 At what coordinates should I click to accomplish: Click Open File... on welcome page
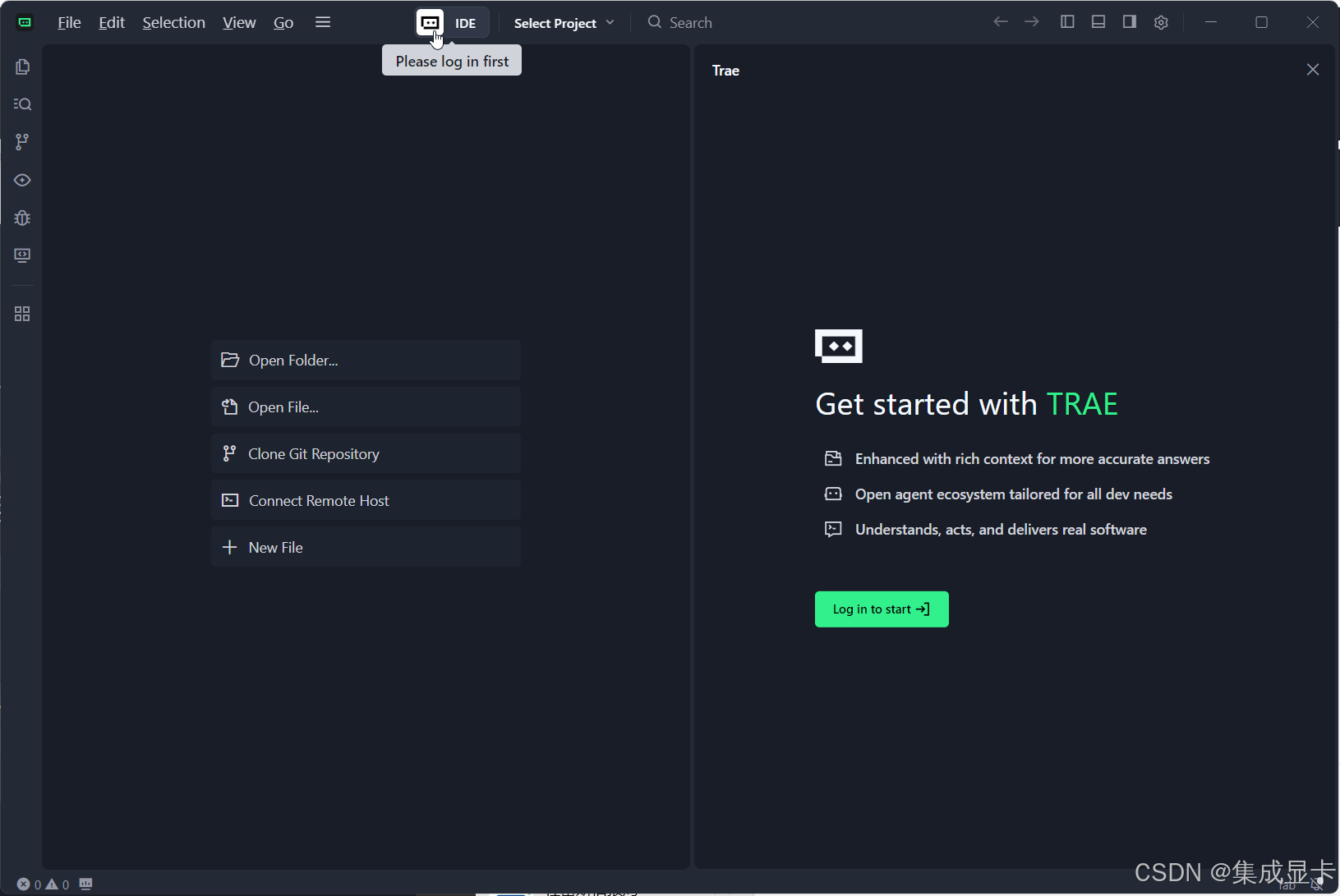click(366, 407)
